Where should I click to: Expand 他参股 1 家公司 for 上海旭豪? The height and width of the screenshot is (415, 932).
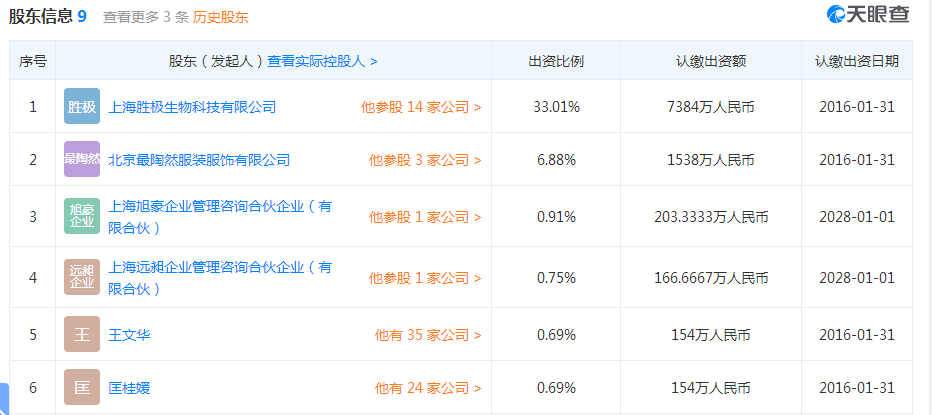(425, 217)
